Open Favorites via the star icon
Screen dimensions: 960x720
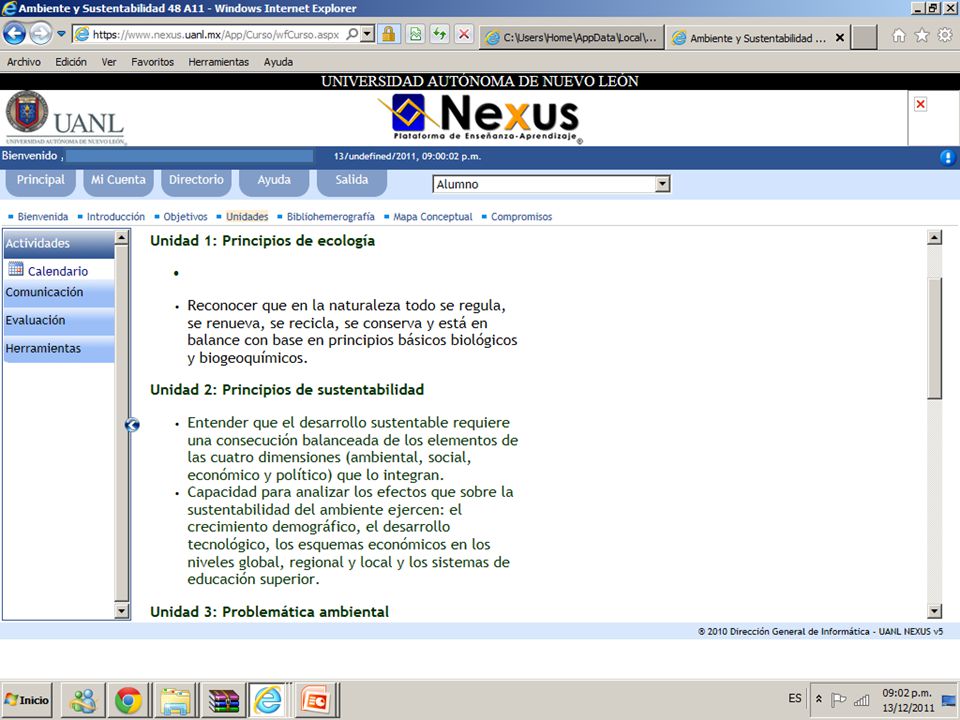click(x=921, y=36)
